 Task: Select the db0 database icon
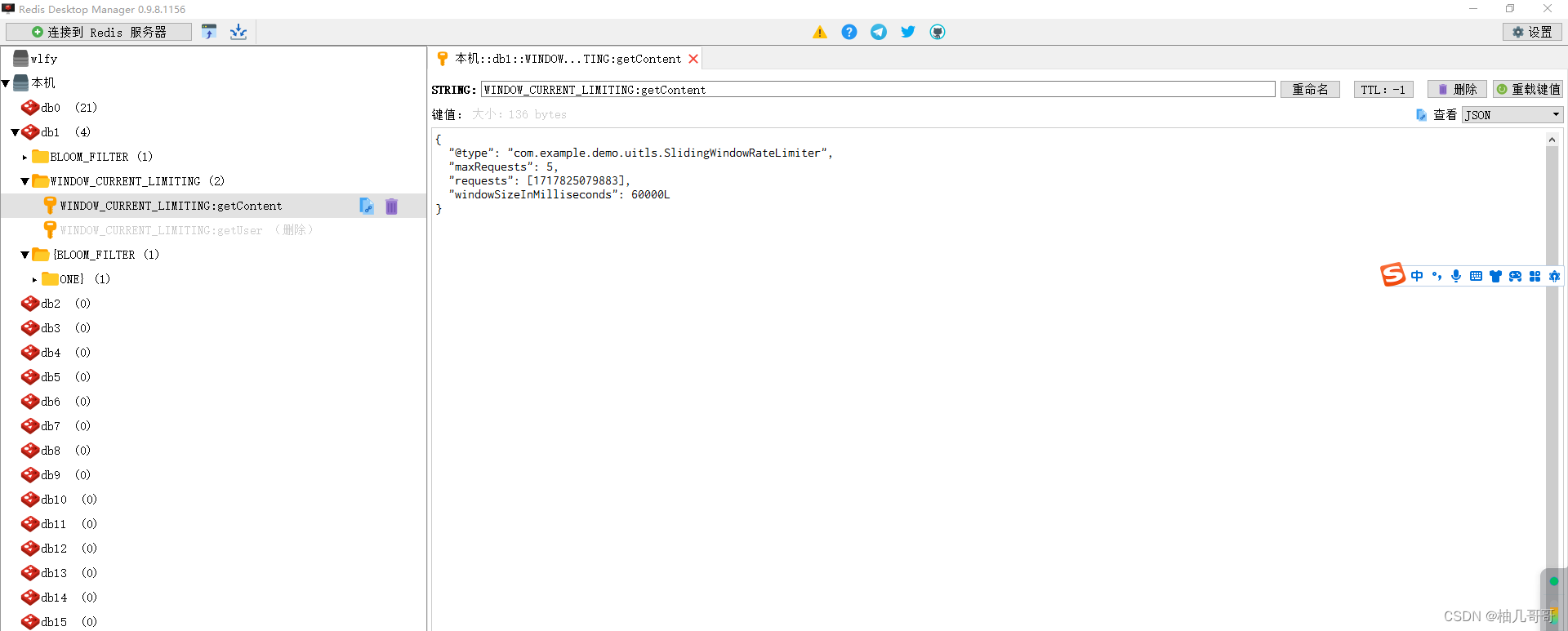[30, 108]
